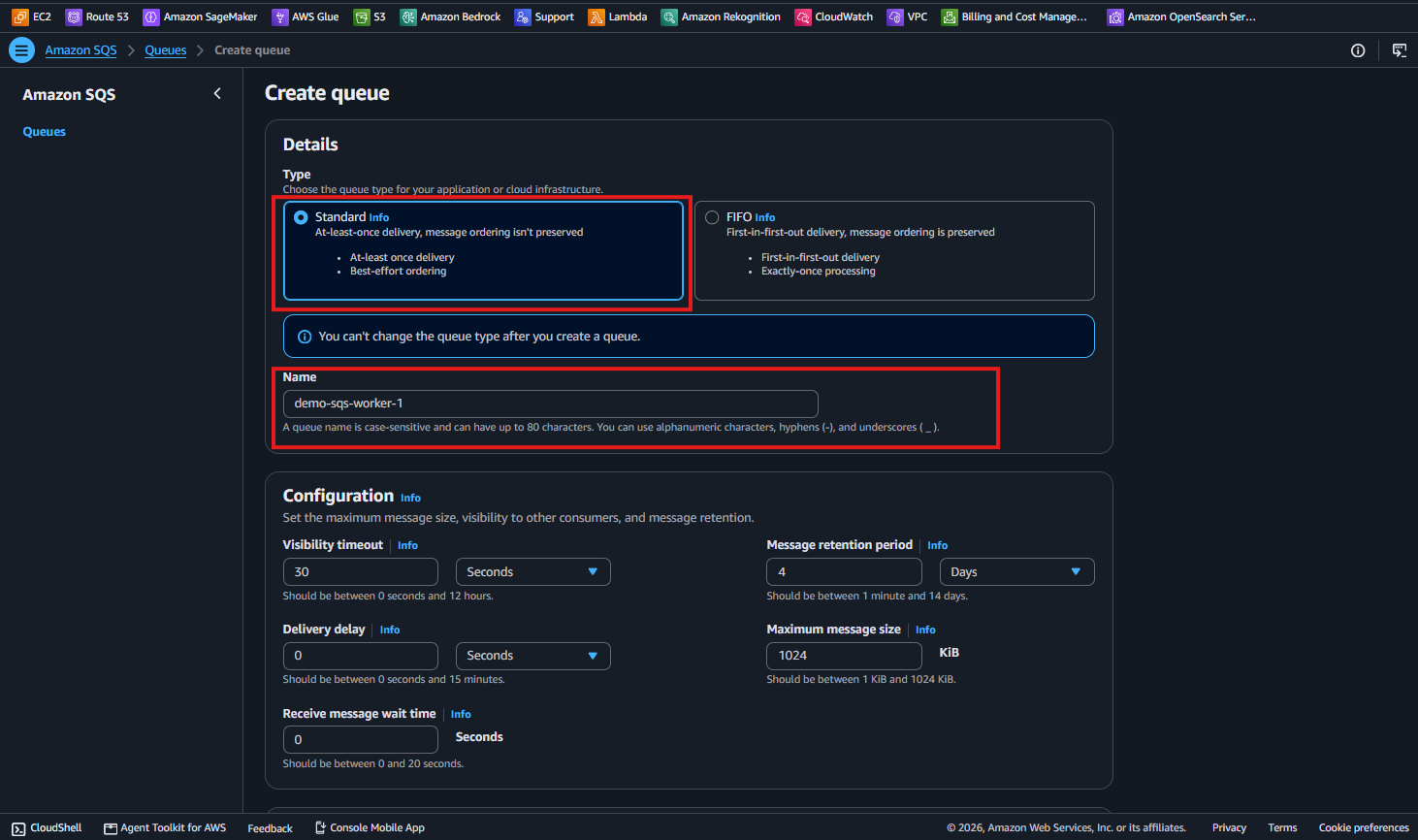The width and height of the screenshot is (1418, 840).
Task: Open Info link for Receive message wait time
Action: 461,715
